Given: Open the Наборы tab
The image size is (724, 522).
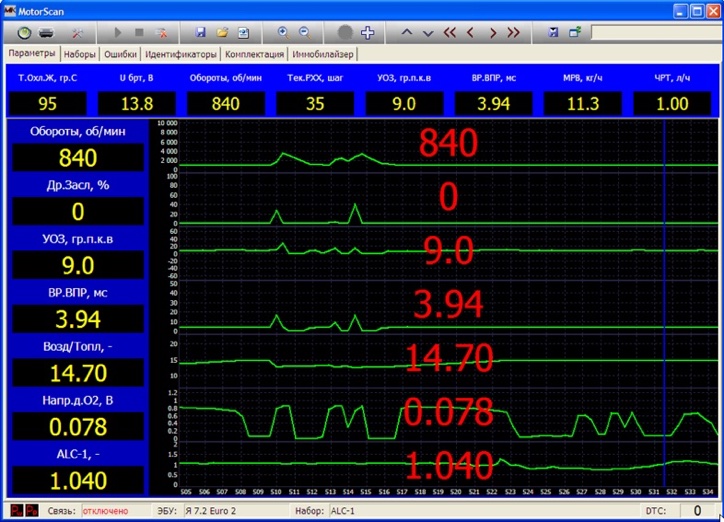Looking at the screenshot, I should click(79, 54).
